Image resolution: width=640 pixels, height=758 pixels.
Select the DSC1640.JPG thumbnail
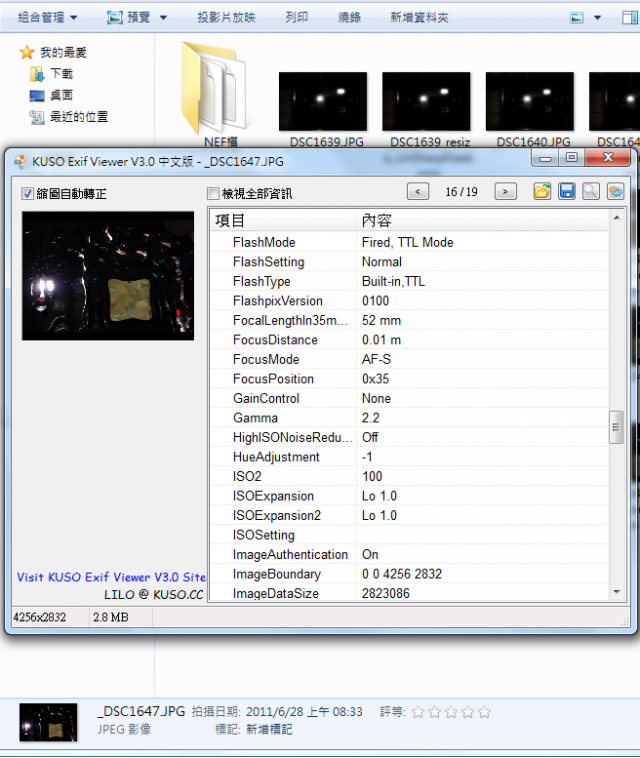530,102
